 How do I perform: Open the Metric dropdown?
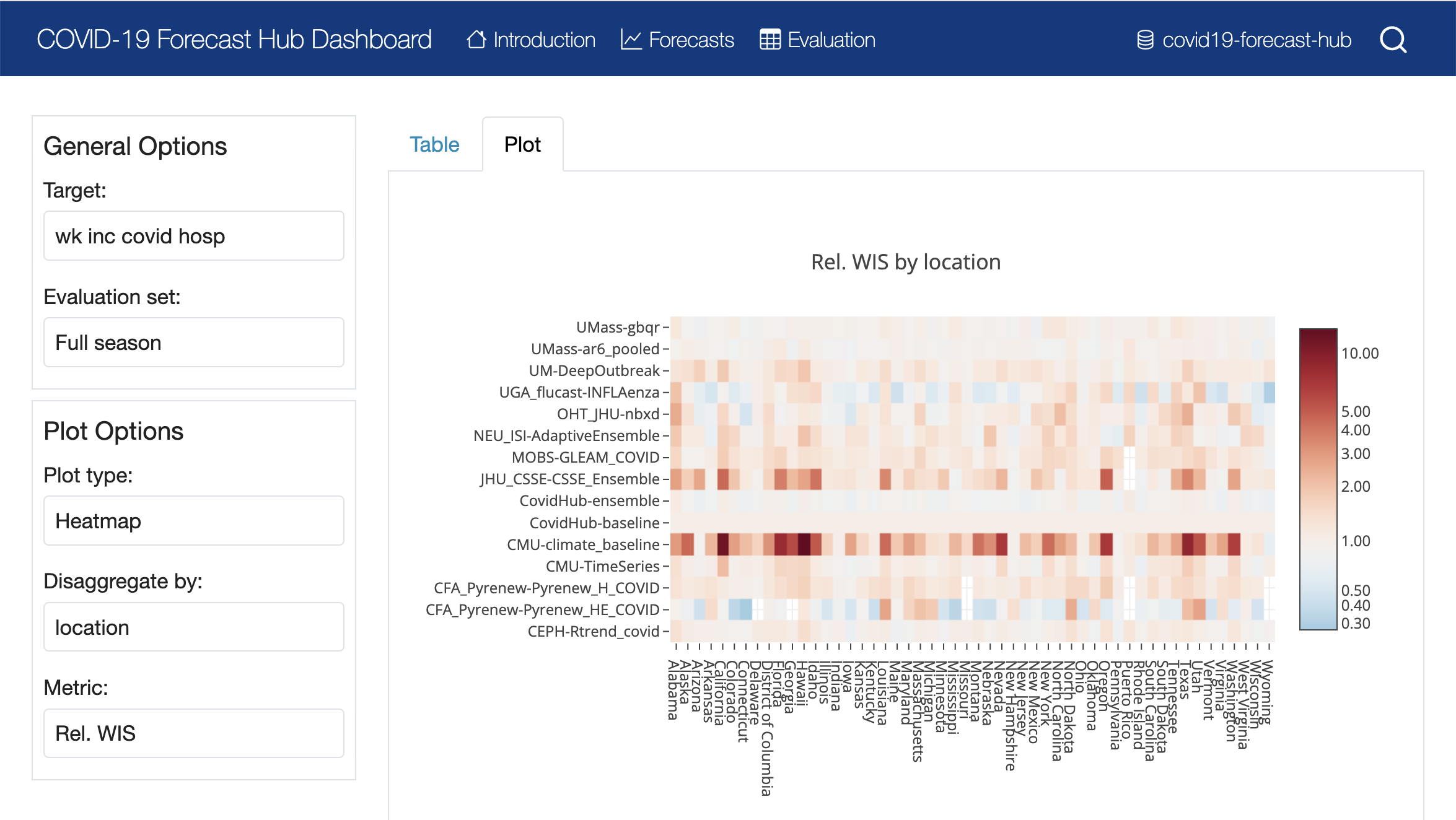click(x=194, y=733)
